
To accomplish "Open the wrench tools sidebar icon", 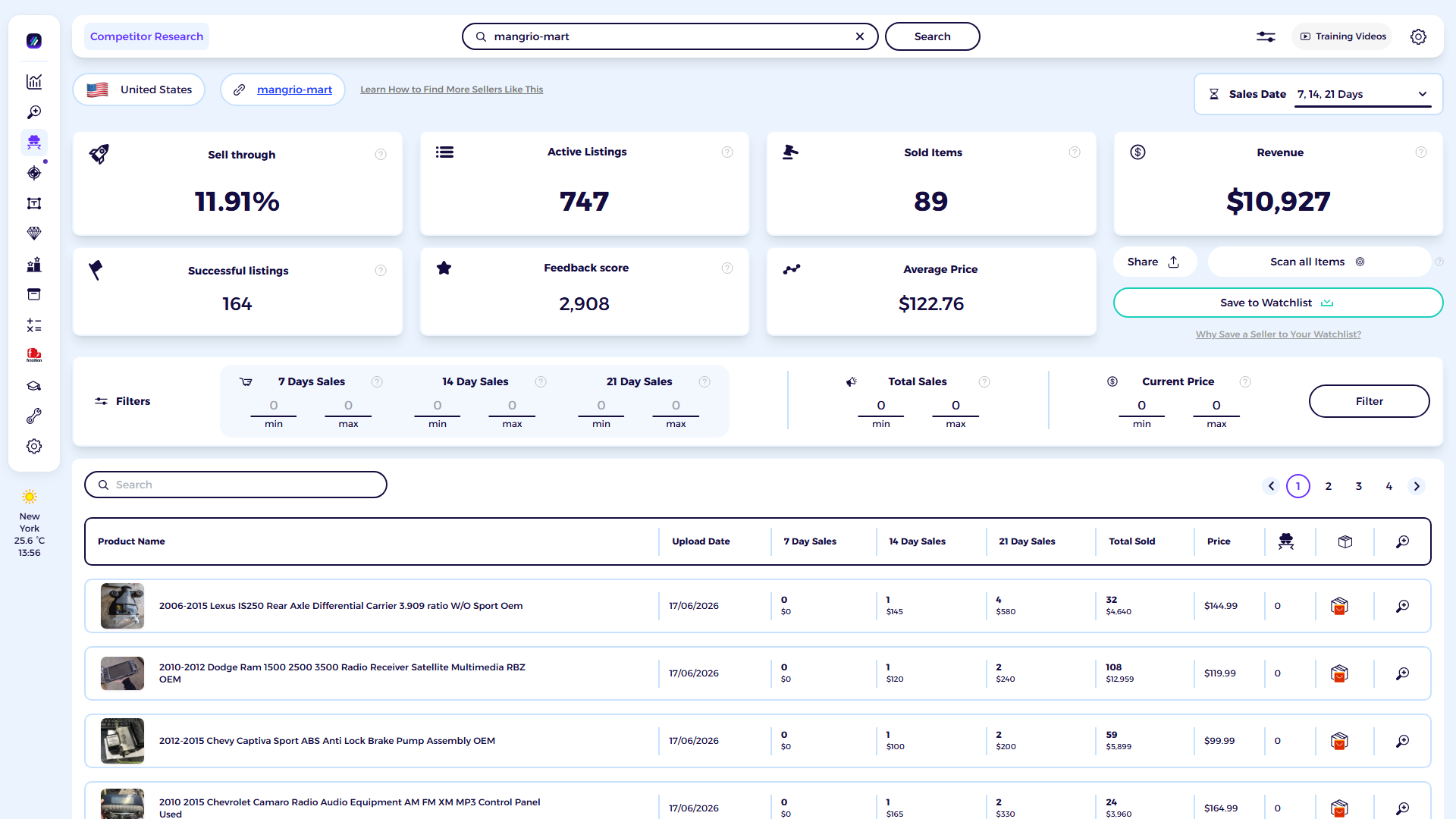I will tap(34, 416).
